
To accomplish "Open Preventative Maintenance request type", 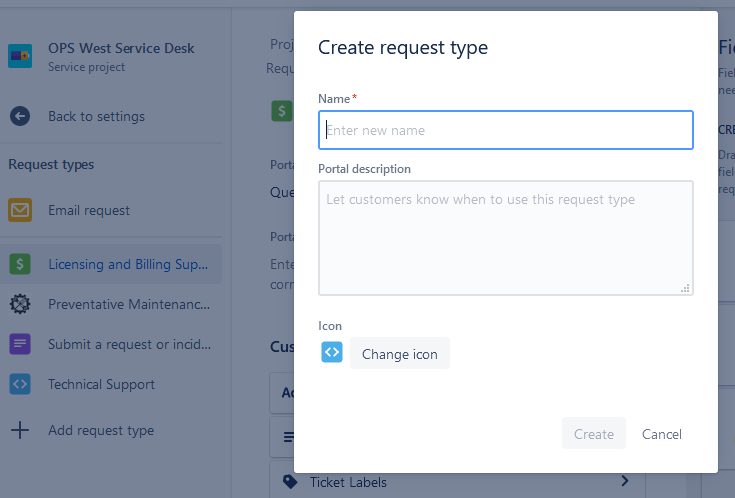I will (x=129, y=304).
